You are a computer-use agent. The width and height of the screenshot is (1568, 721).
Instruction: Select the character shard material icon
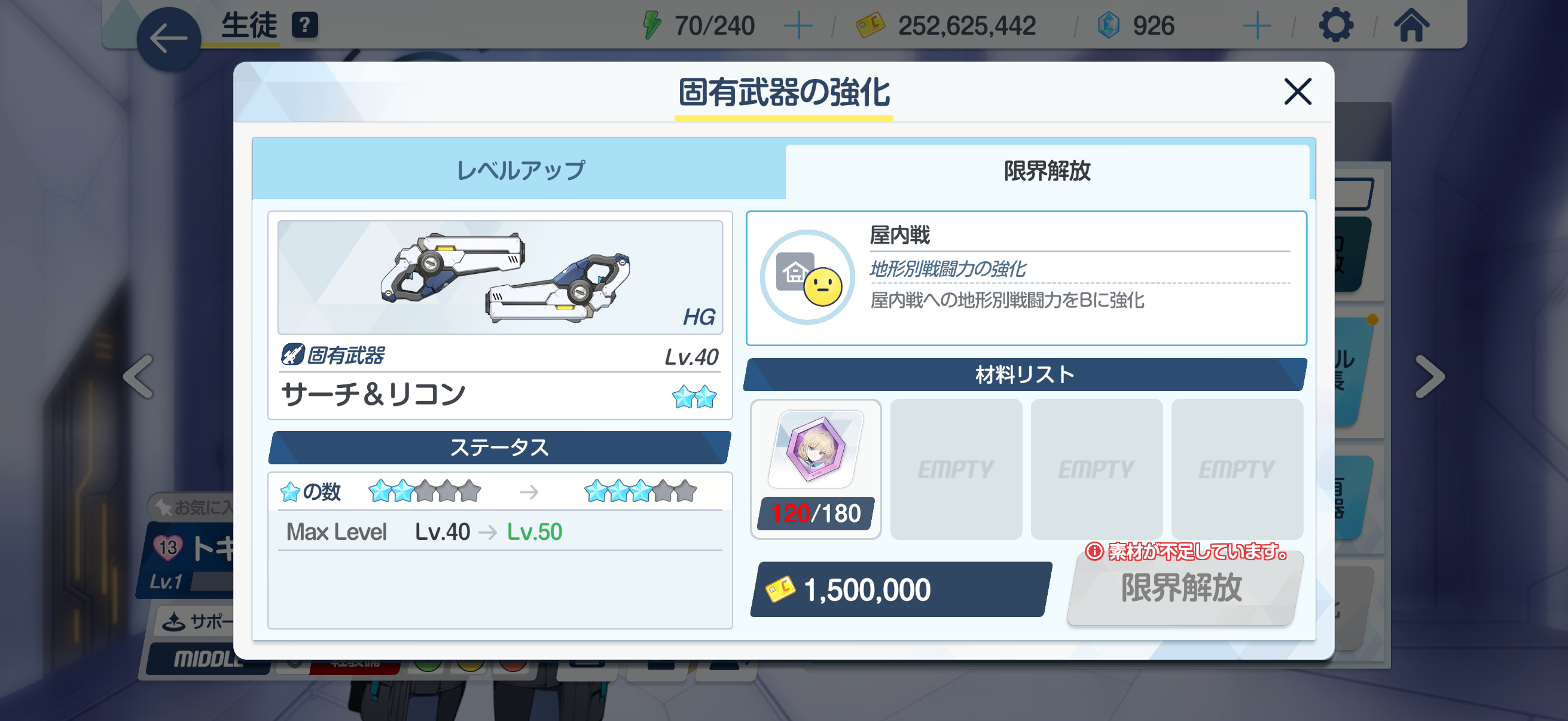pyautogui.click(x=816, y=450)
